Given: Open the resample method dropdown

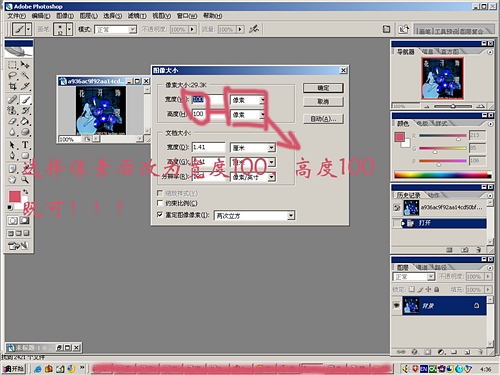Looking at the screenshot, I should tap(254, 216).
